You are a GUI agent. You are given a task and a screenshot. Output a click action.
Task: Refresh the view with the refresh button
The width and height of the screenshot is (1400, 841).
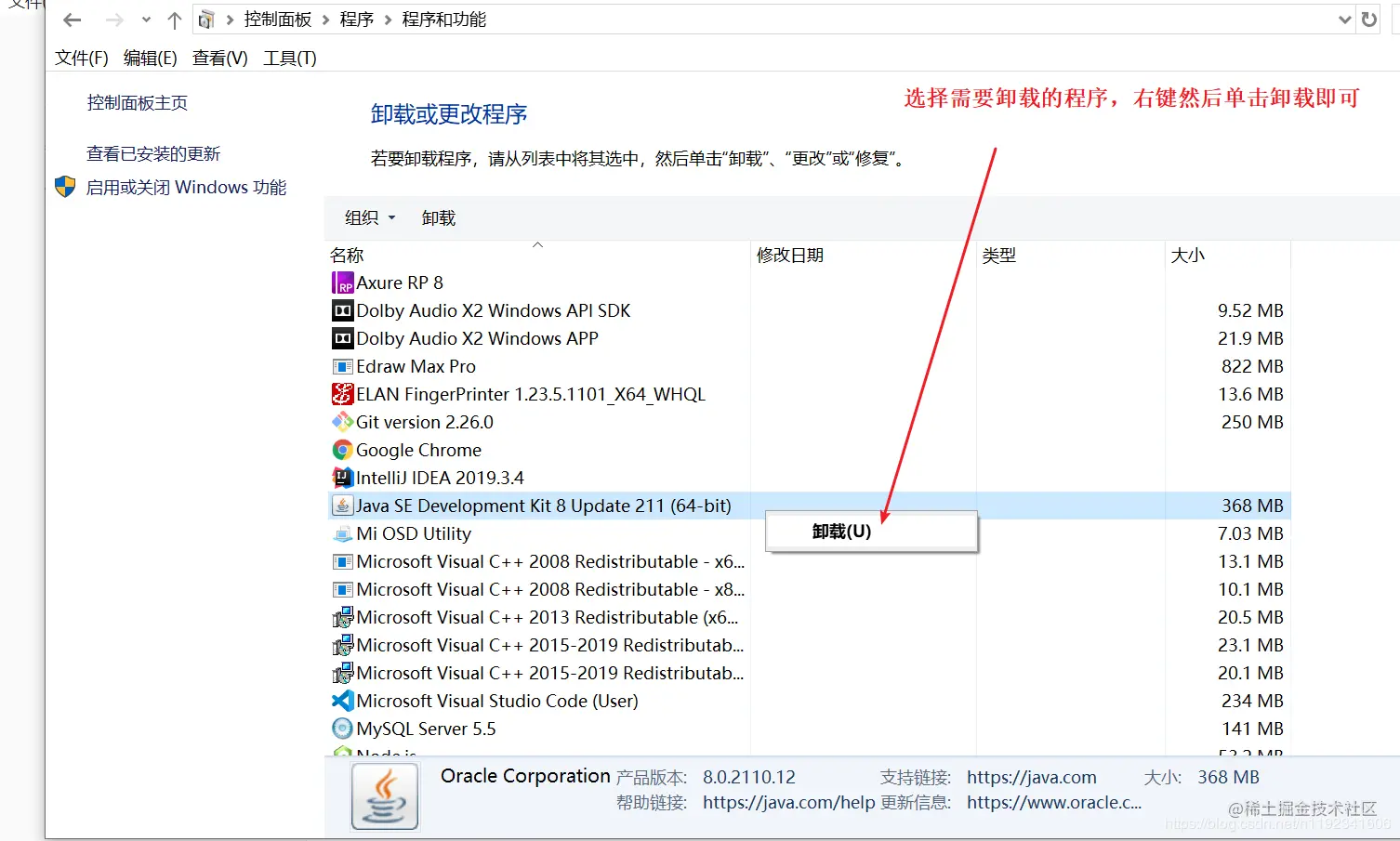click(1369, 20)
